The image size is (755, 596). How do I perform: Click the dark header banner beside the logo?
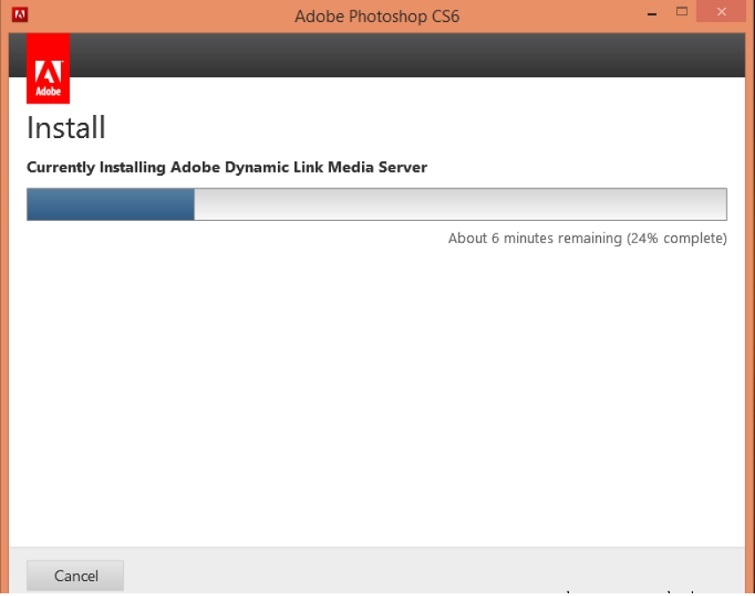tap(400, 55)
